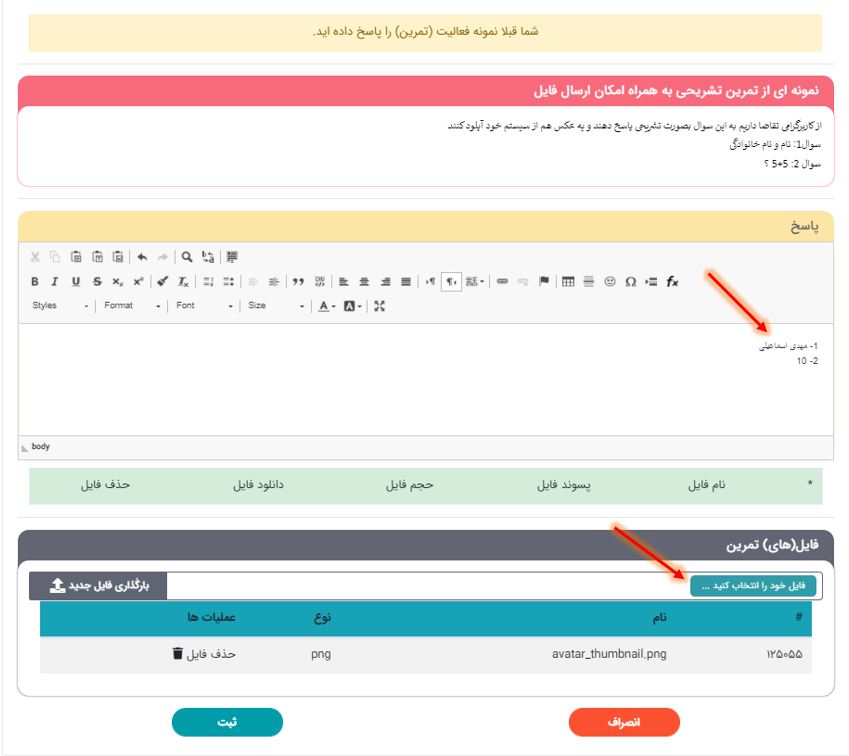This screenshot has height=756, width=849.
Task: Click the Paste clipboard icon
Action: pos(76,257)
